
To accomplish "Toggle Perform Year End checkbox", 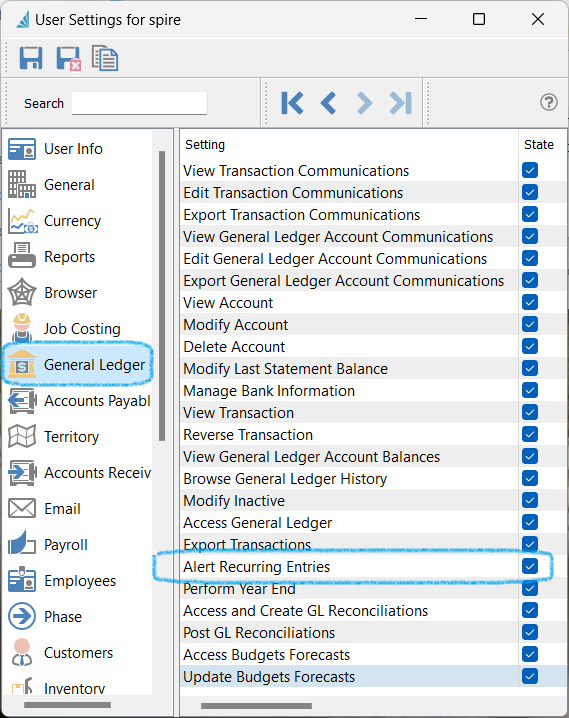I will point(530,588).
